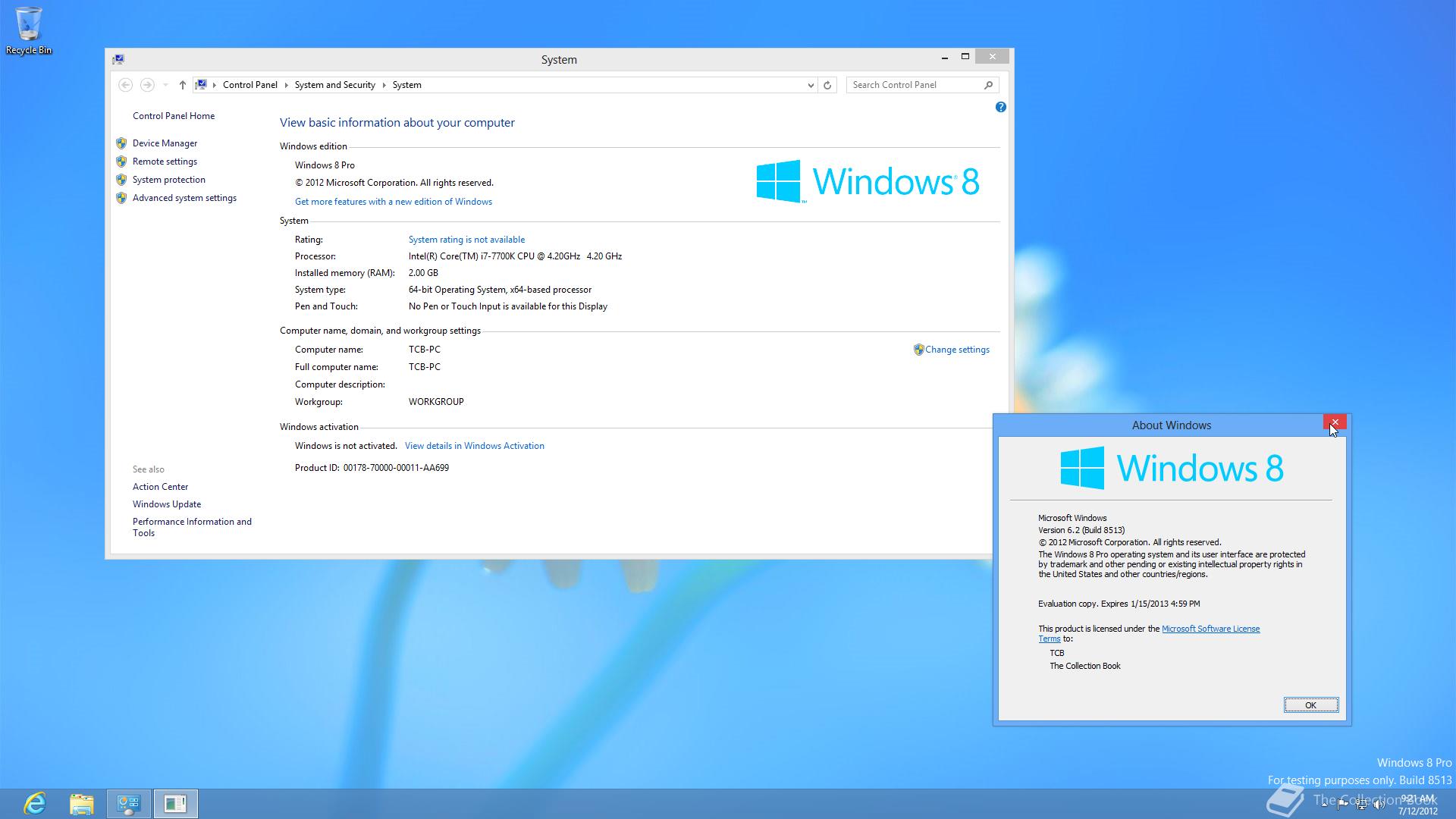This screenshot has width=1456, height=819.
Task: Click System rating is not available link
Action: pos(466,240)
